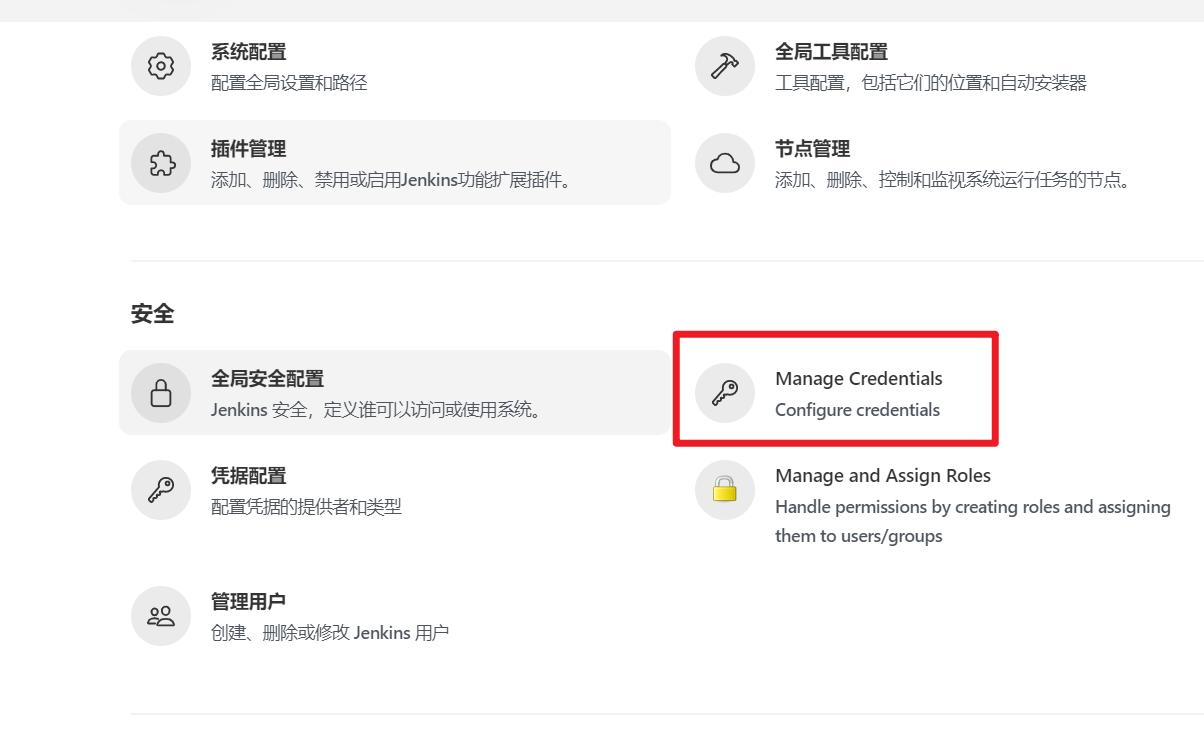Click the people icon for 管理用户
Image resolution: width=1204 pixels, height=755 pixels.
click(160, 616)
